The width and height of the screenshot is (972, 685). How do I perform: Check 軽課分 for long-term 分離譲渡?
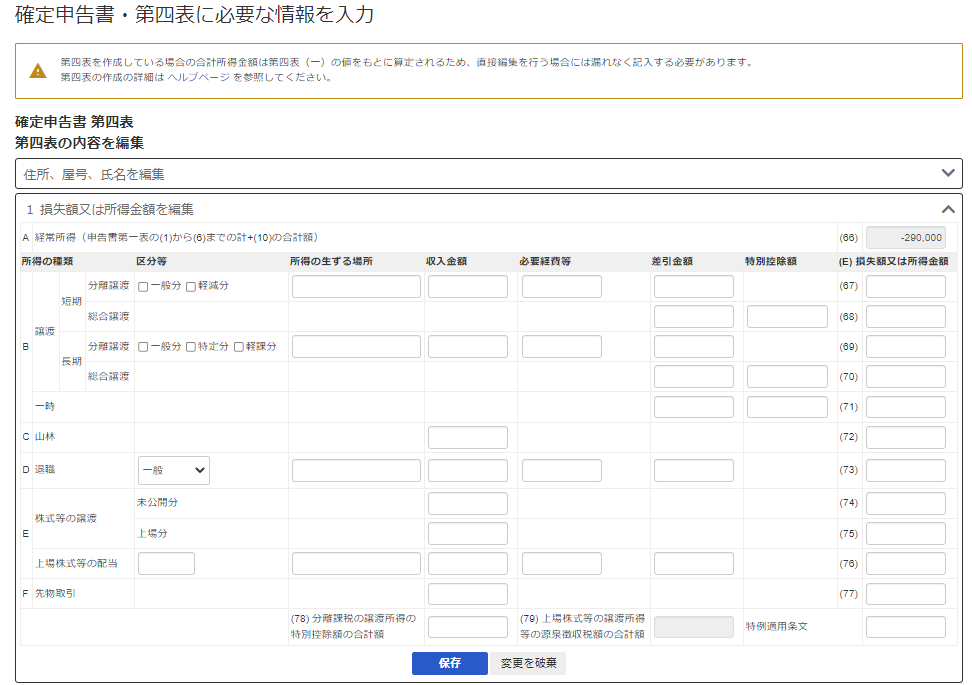(239, 347)
